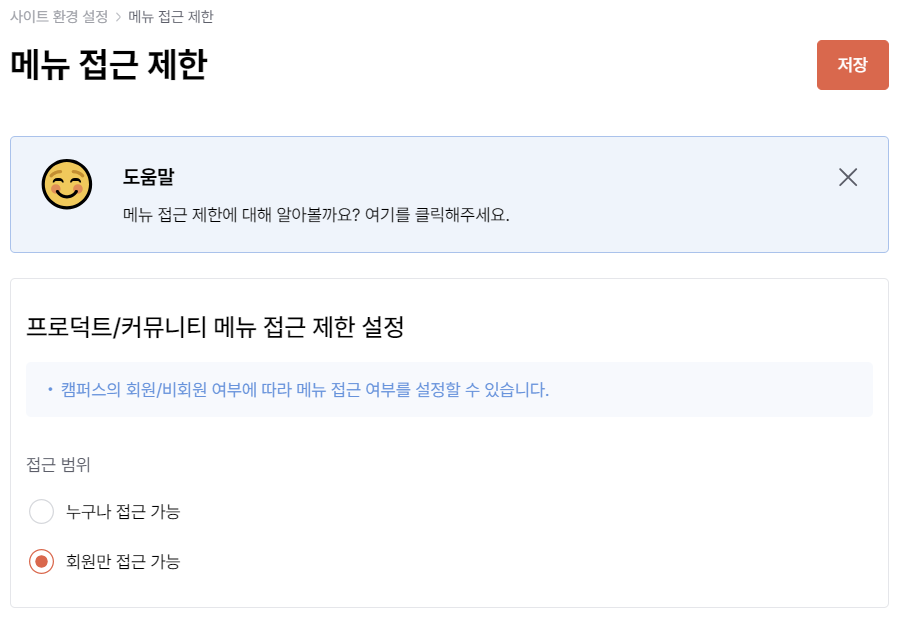Click the red dot inside the selected radio
Viewport: 899px width, 622px height.
pyautogui.click(x=41, y=561)
